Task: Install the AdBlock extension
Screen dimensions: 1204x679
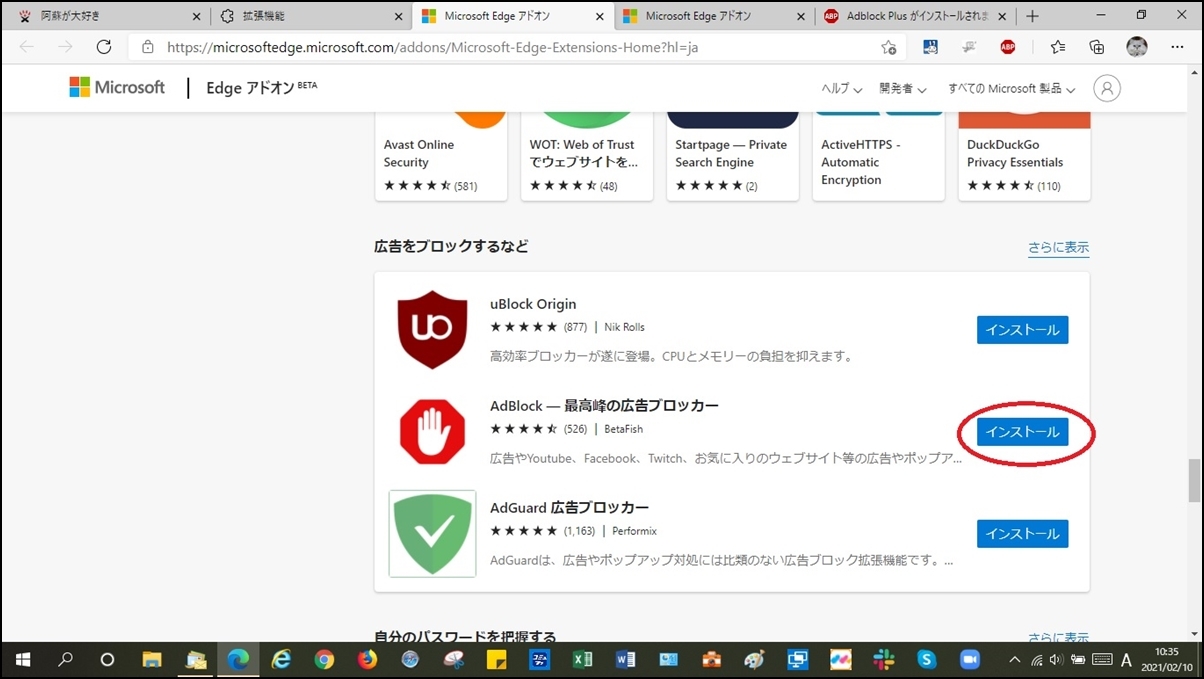Action: coord(1022,432)
